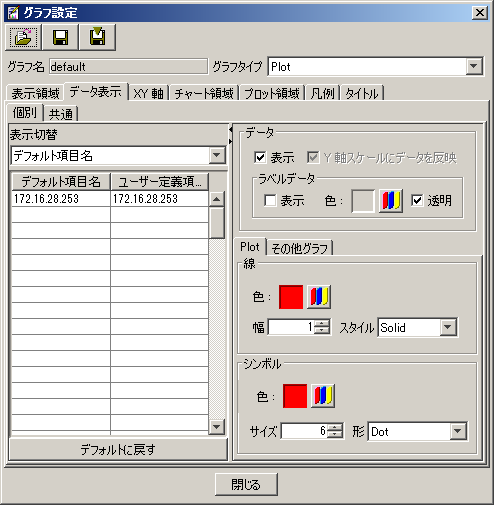Viewport: 494px width, 505px height.
Task: Click the save-as floppy with arrow icon
Action: 97,37
